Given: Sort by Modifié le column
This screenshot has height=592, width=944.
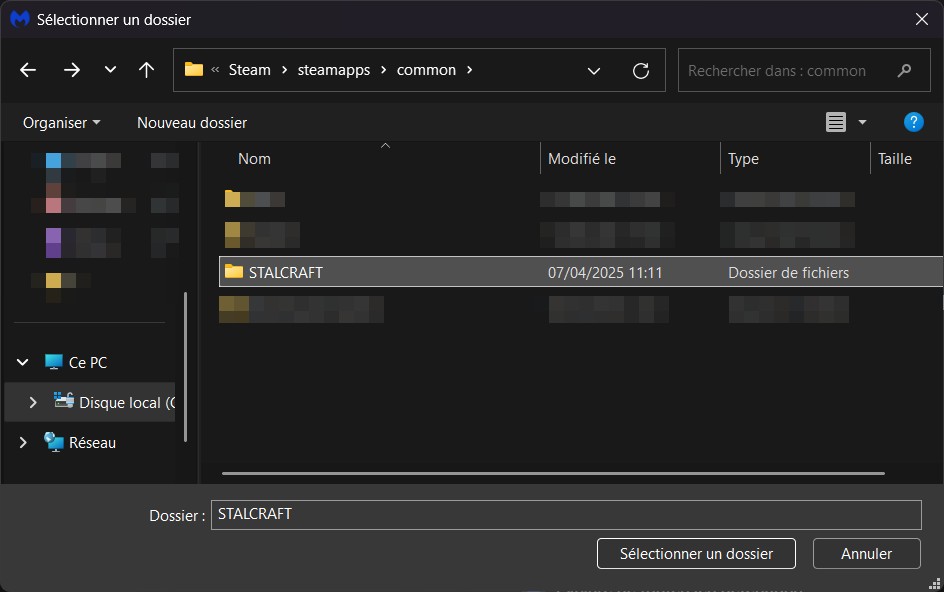Looking at the screenshot, I should pos(582,159).
